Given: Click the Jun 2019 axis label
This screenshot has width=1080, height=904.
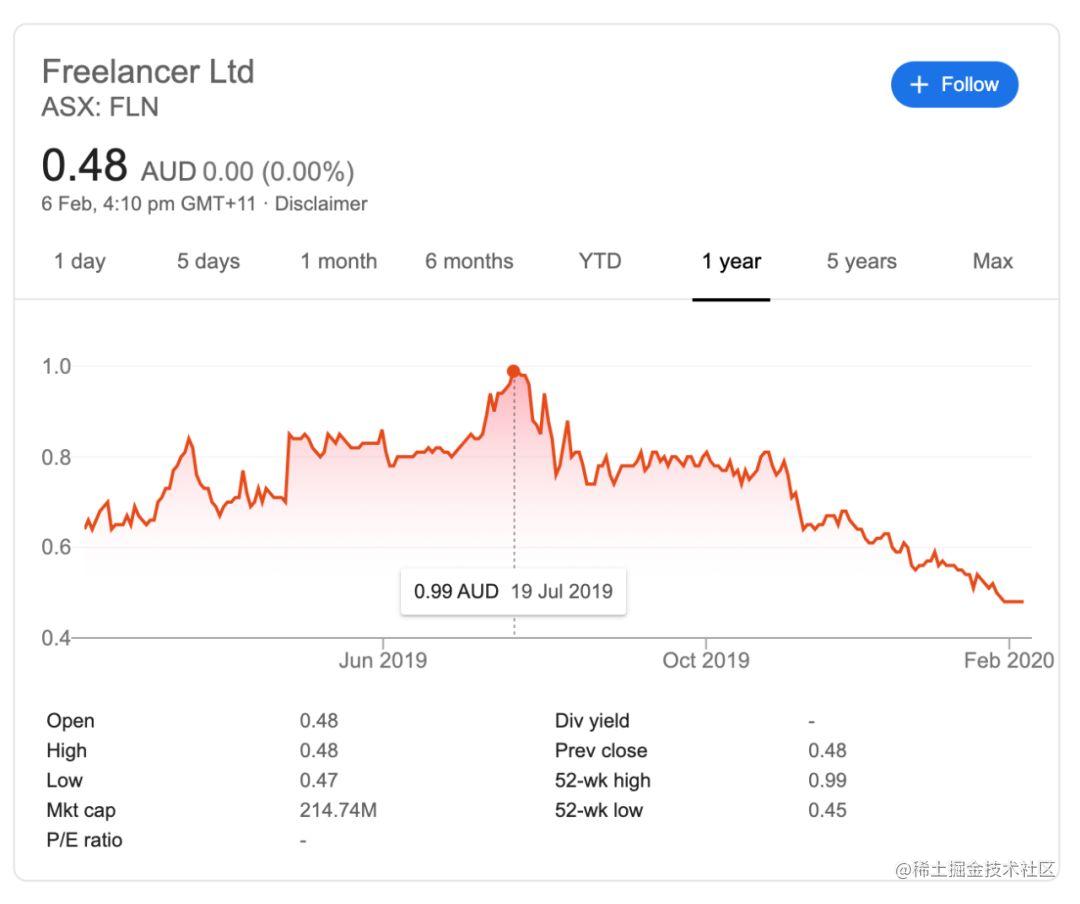Looking at the screenshot, I should pos(383,661).
